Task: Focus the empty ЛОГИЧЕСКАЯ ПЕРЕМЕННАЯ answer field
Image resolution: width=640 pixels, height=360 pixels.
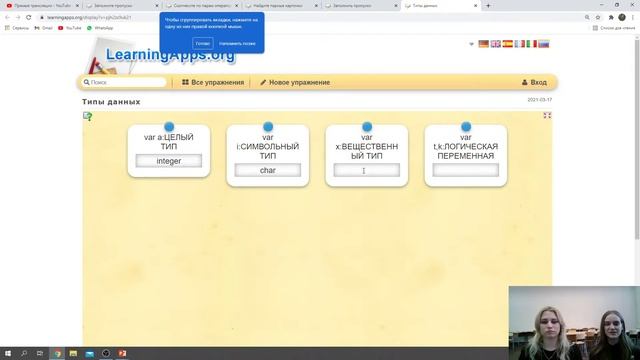Action: (x=466, y=170)
